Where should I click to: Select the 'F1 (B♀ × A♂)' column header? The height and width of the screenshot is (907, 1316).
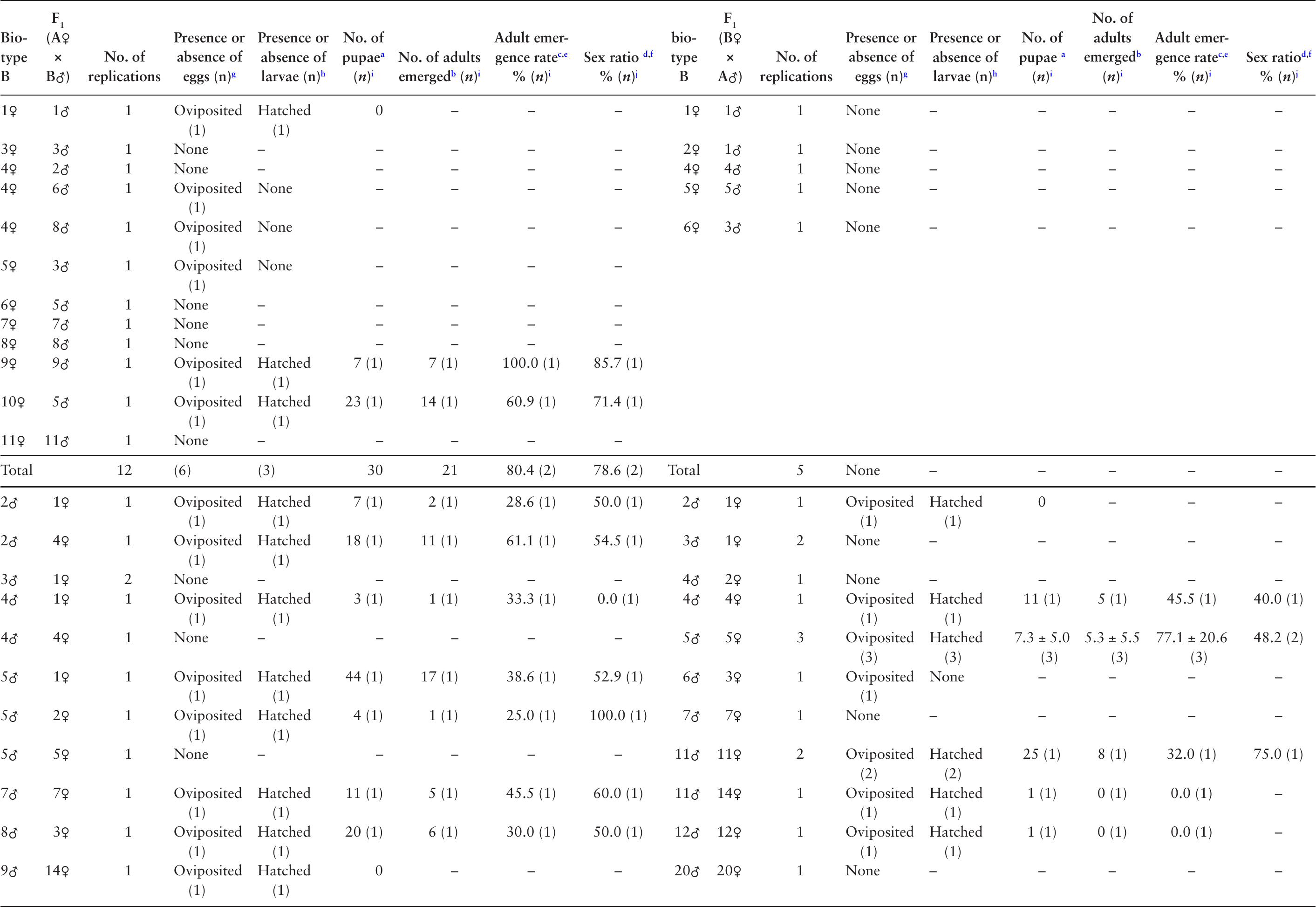pyautogui.click(x=730, y=48)
